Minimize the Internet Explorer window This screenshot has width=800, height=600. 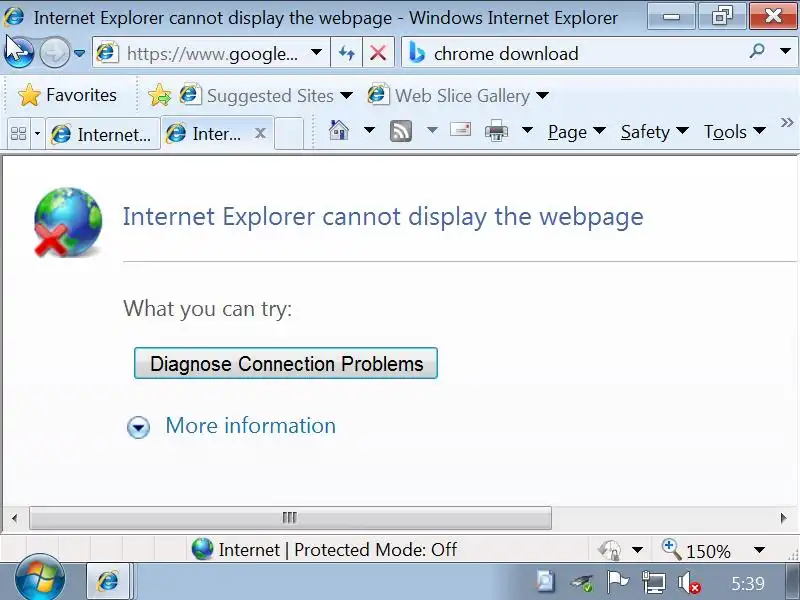[672, 16]
